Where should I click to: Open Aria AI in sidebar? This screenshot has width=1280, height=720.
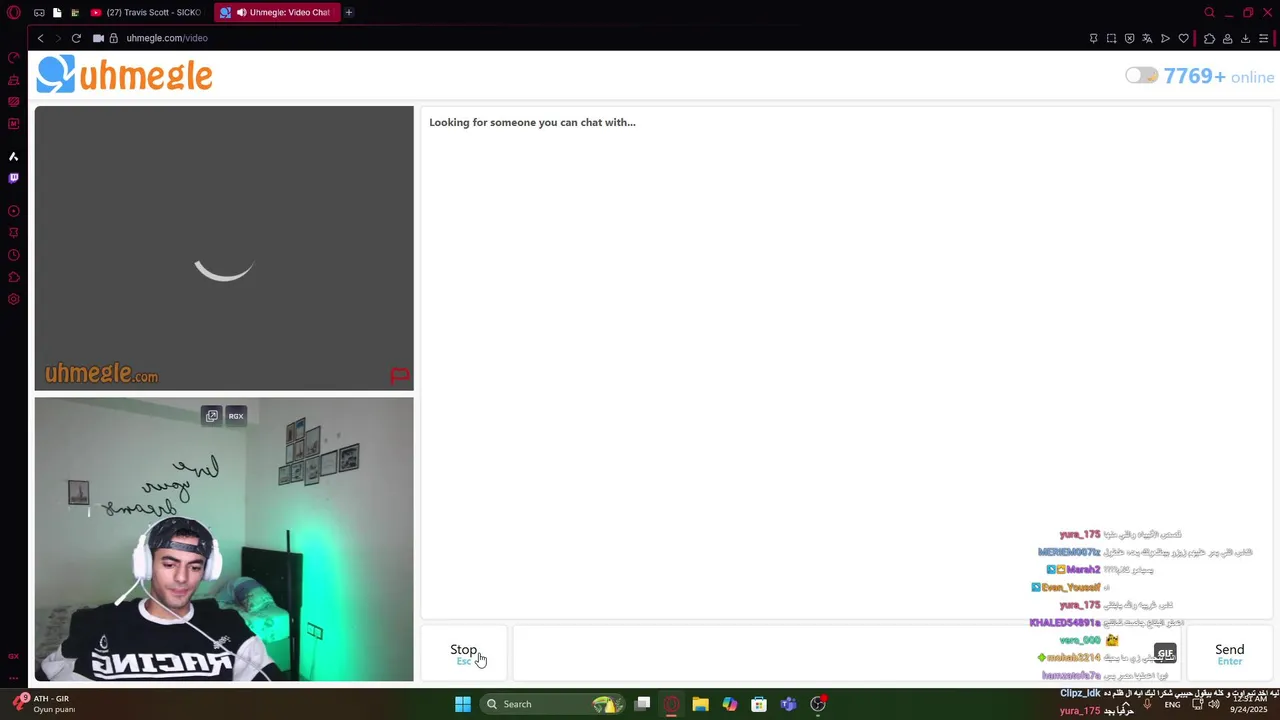click(x=14, y=156)
